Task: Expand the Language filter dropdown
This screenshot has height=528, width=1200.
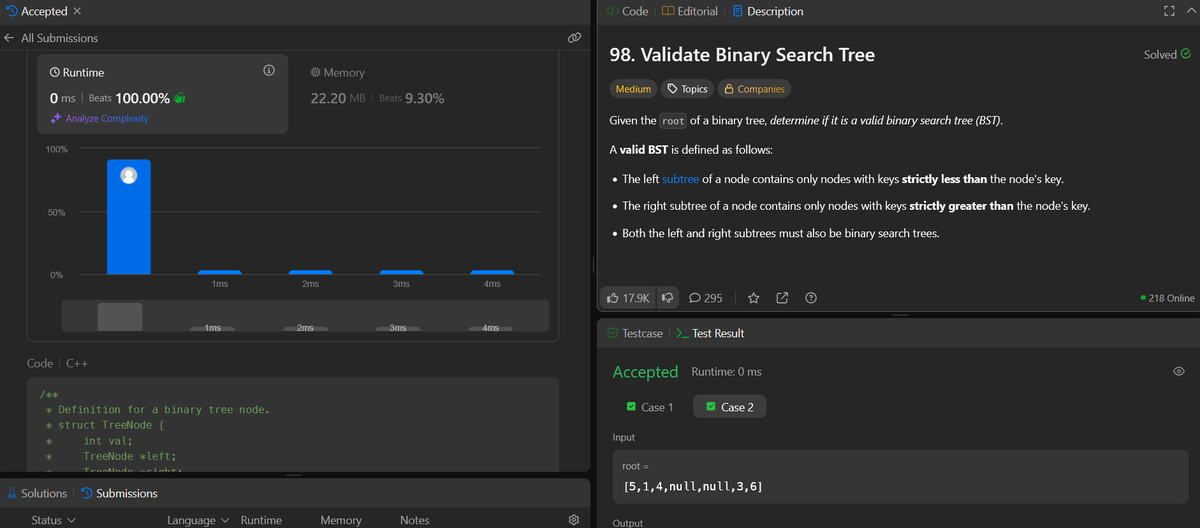Action: click(198, 520)
